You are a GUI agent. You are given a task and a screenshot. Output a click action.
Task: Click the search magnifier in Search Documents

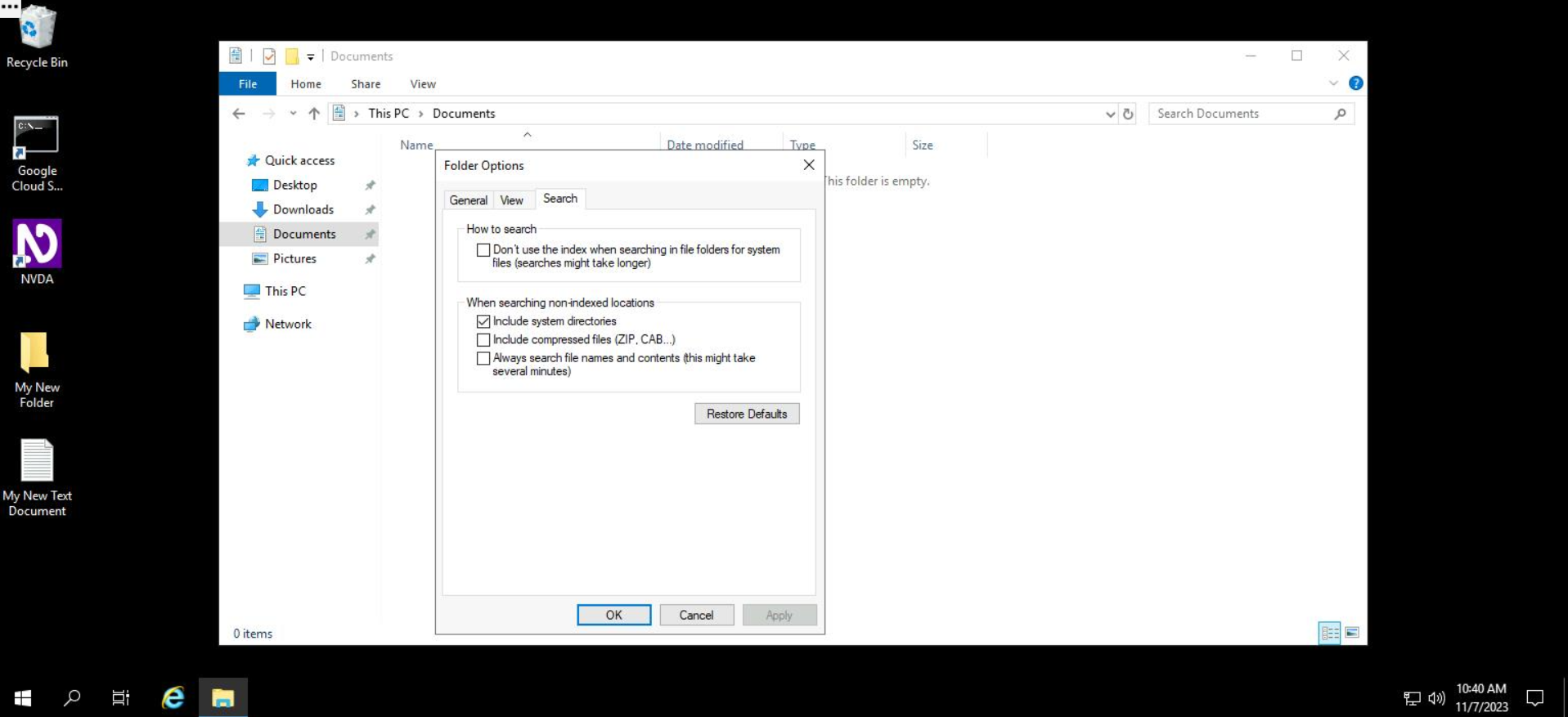coord(1340,114)
